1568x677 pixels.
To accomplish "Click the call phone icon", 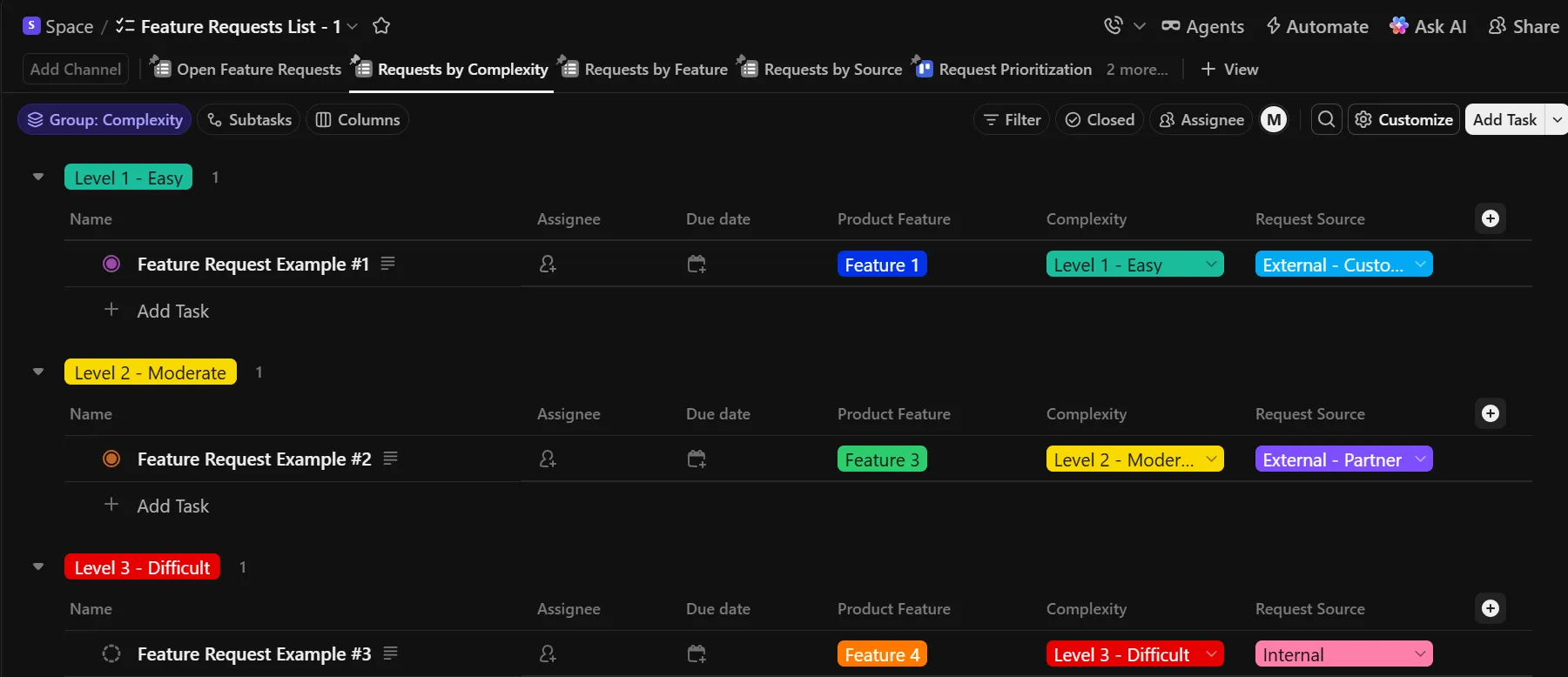I will tap(1113, 26).
